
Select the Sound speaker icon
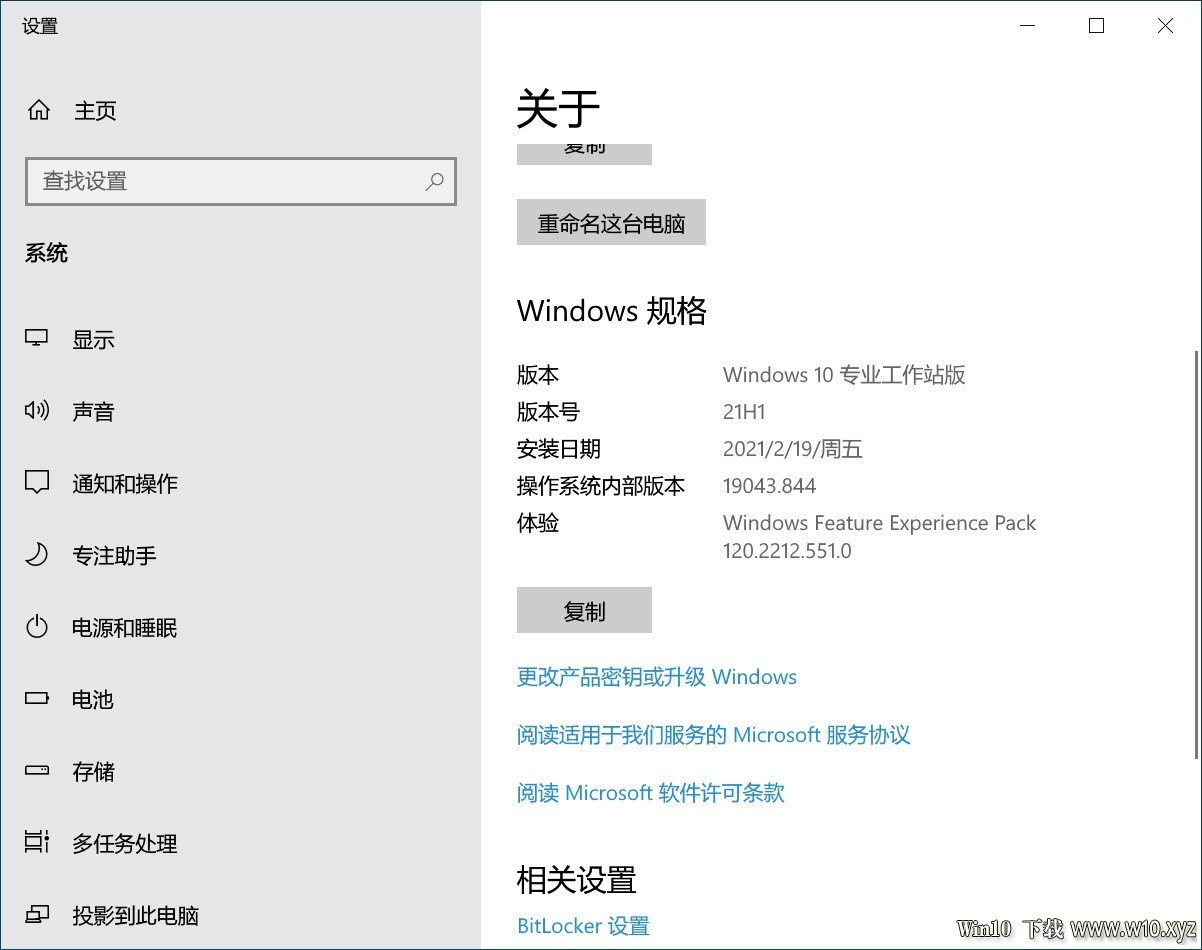coord(37,411)
